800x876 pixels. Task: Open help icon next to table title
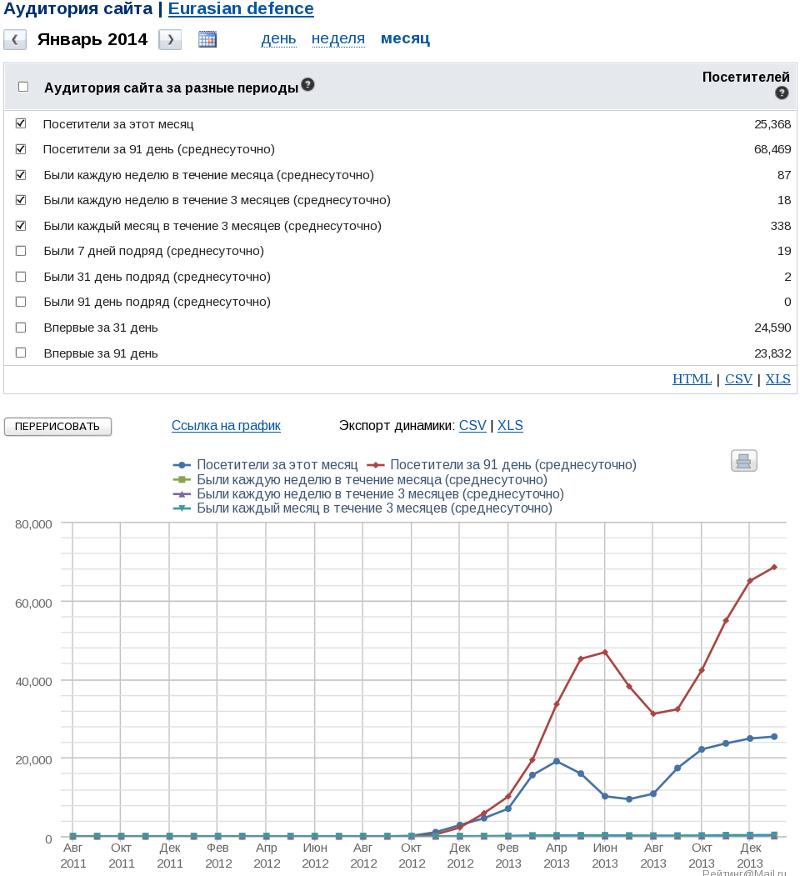tap(308, 84)
